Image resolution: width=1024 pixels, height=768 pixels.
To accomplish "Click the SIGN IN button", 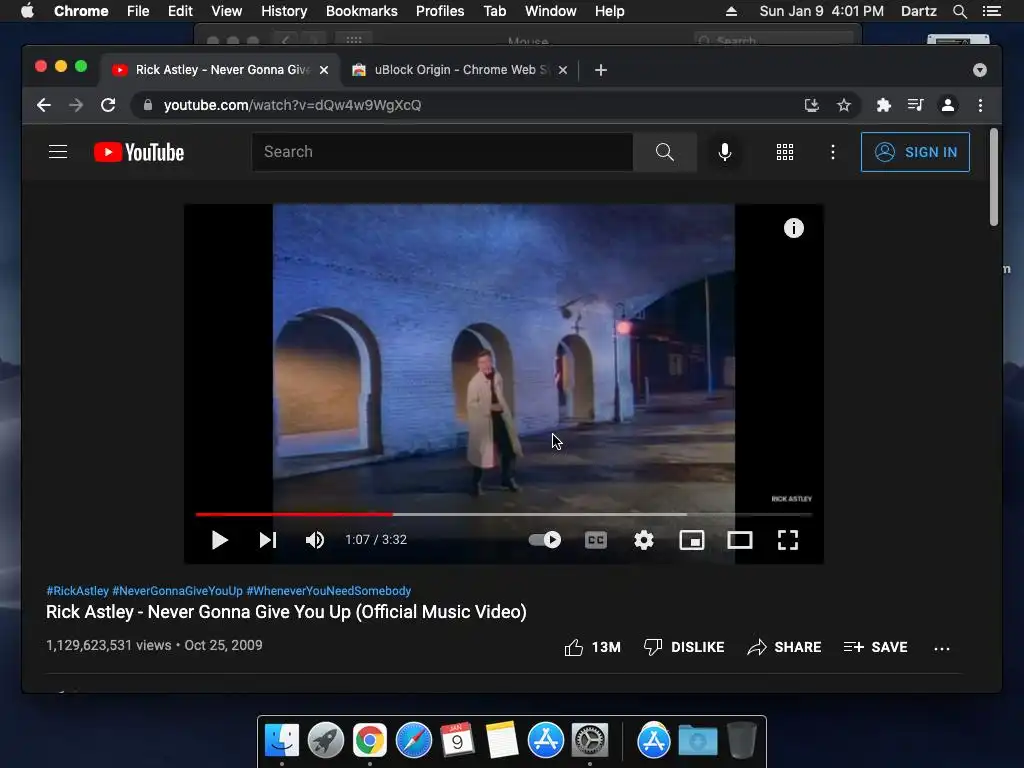I will [915, 152].
